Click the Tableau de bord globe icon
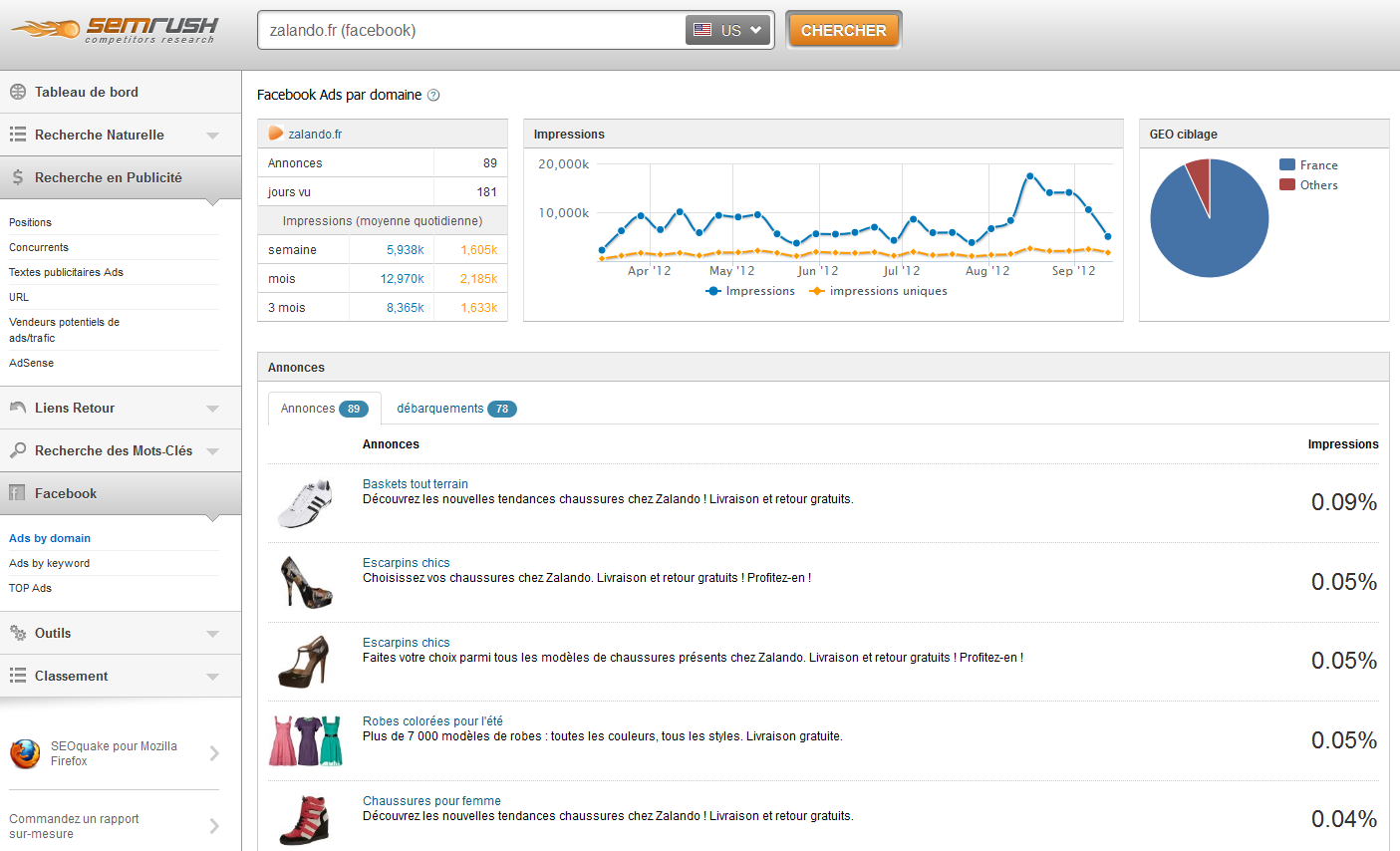This screenshot has width=1400, height=851. click(18, 92)
